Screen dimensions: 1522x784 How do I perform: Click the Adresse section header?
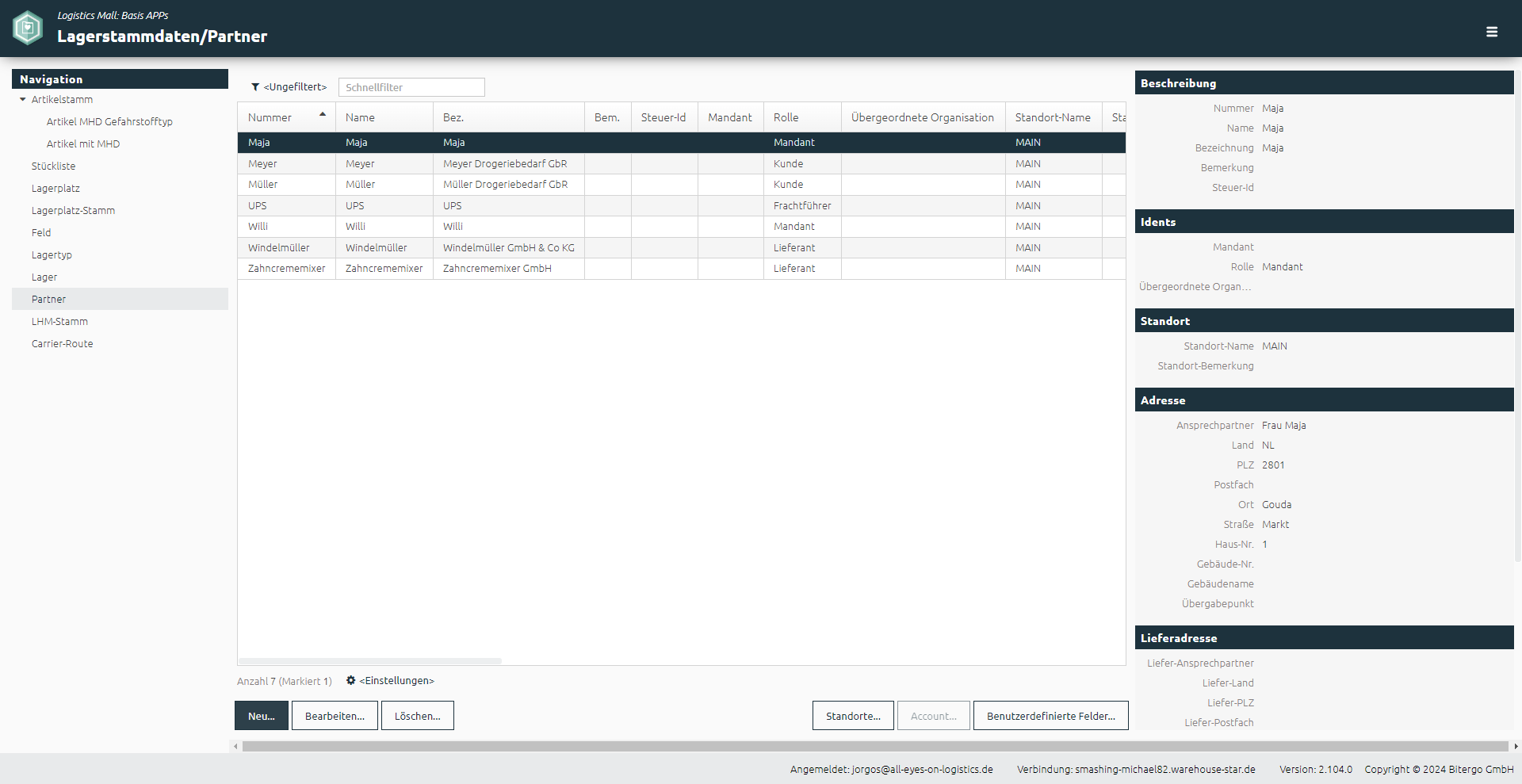1325,400
